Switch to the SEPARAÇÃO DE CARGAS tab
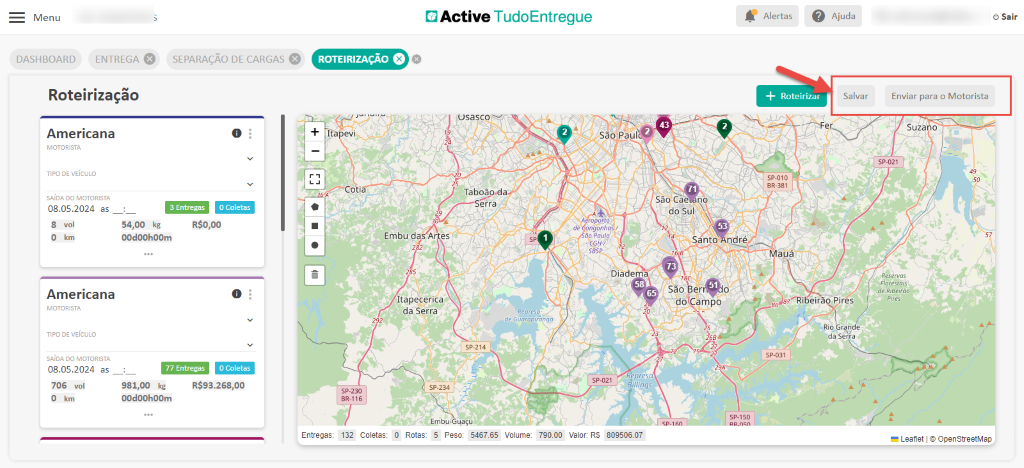This screenshot has height=468, width=1024. [228, 59]
